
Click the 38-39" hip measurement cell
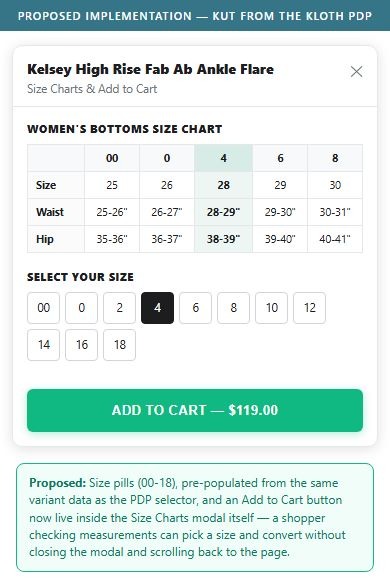point(223,239)
